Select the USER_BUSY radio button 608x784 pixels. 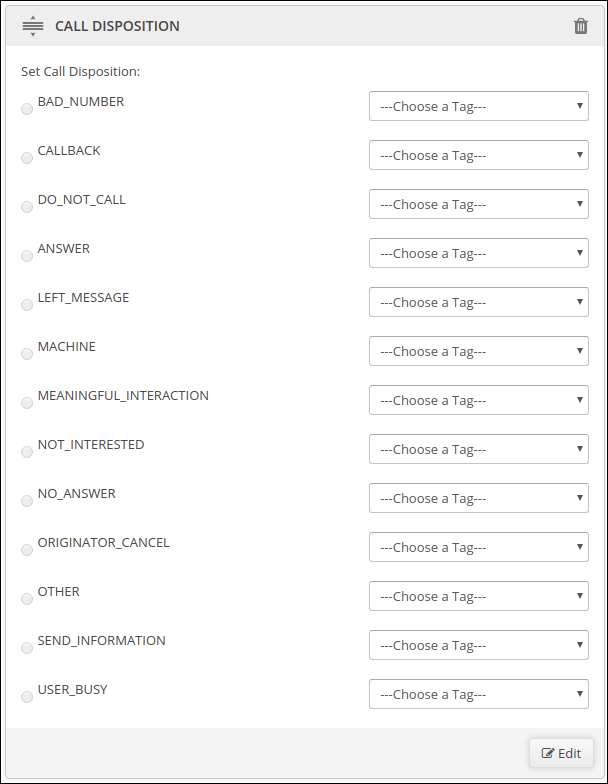point(27,697)
